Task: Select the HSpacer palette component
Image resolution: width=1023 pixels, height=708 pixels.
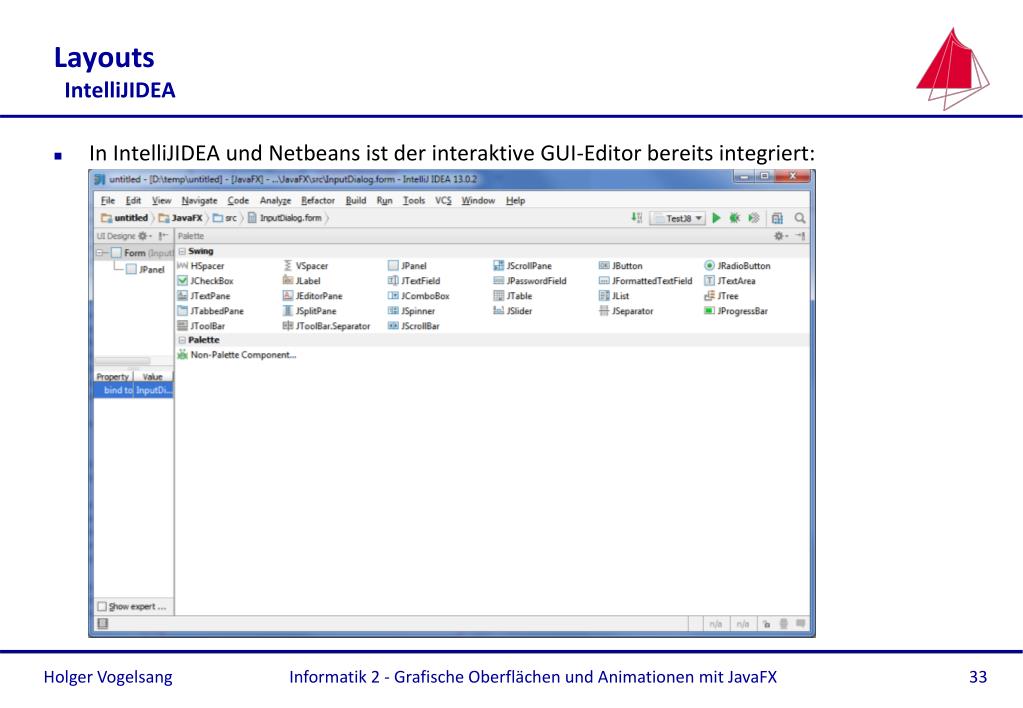Action: point(201,266)
